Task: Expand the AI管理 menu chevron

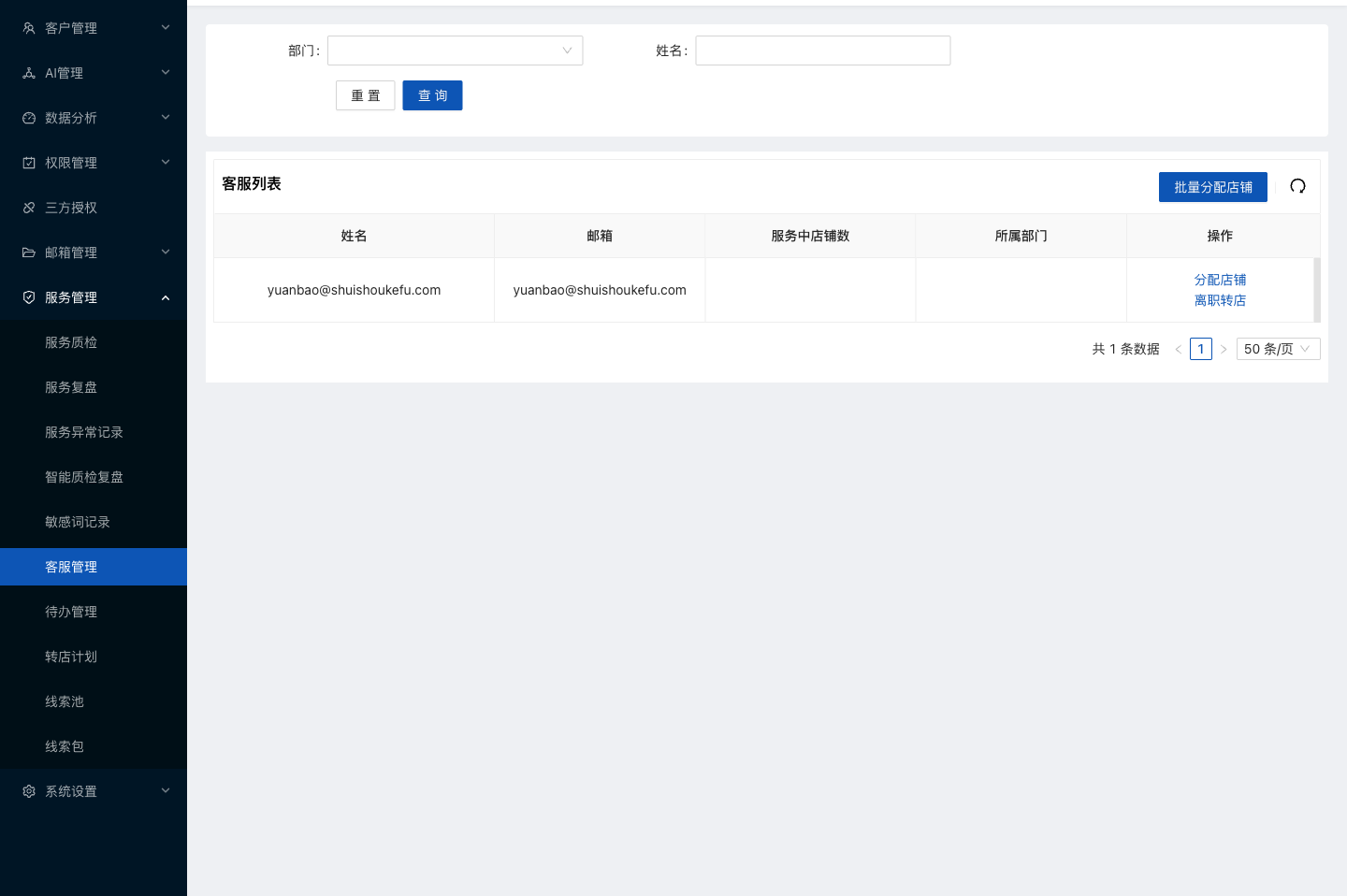Action: click(166, 73)
